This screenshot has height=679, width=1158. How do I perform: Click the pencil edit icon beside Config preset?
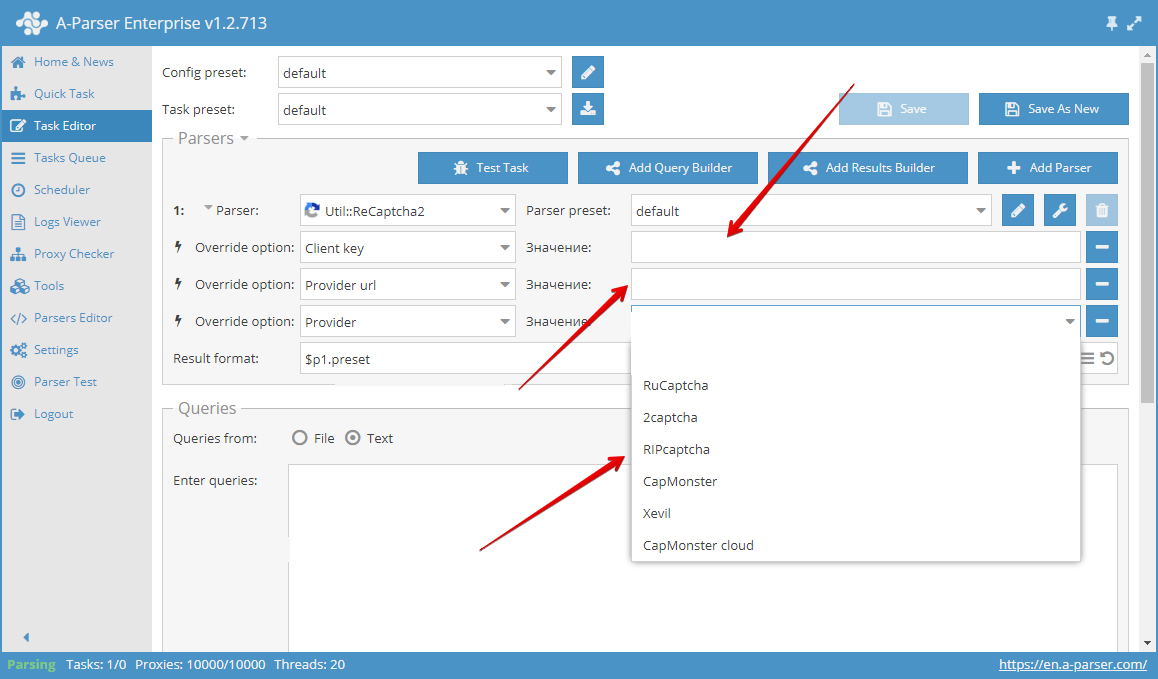coord(588,73)
